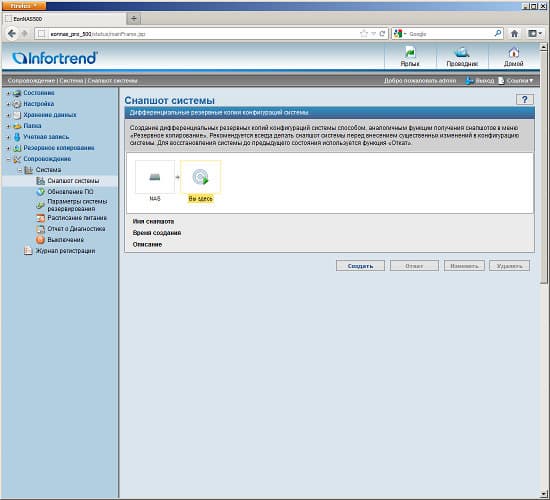Click the Расписание питания calendar icon
Screen dimensions: 550x500
click(41, 218)
